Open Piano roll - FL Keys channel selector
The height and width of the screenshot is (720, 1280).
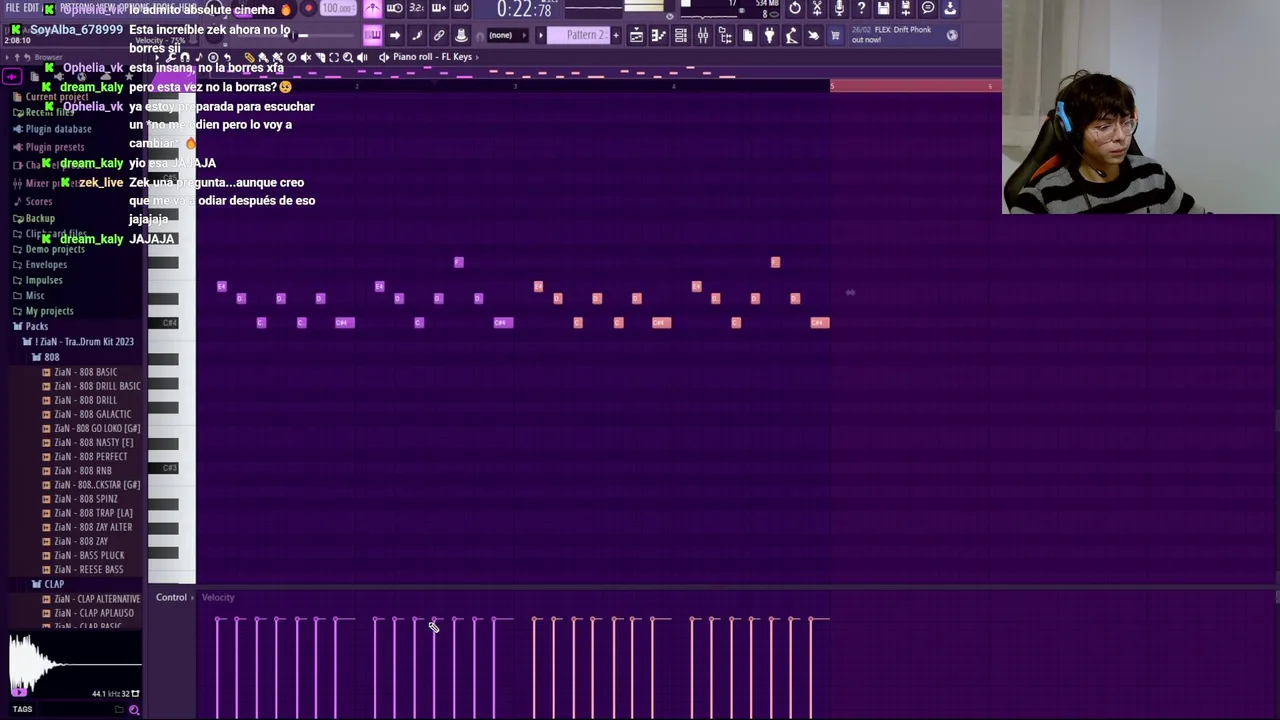point(432,57)
